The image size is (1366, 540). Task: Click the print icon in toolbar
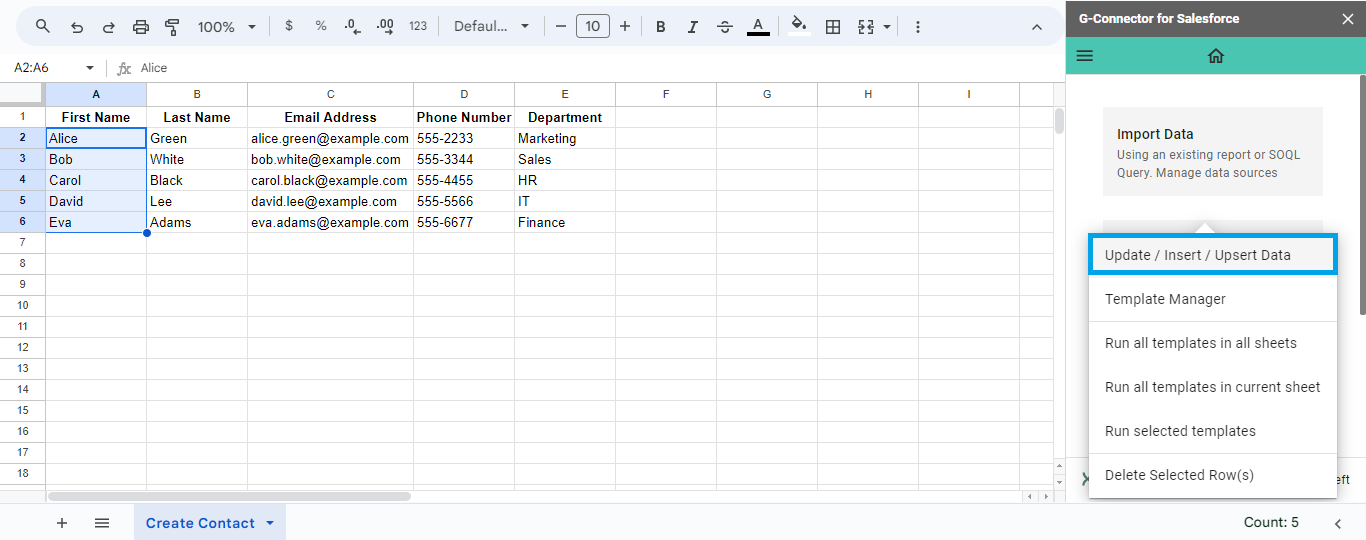point(141,27)
